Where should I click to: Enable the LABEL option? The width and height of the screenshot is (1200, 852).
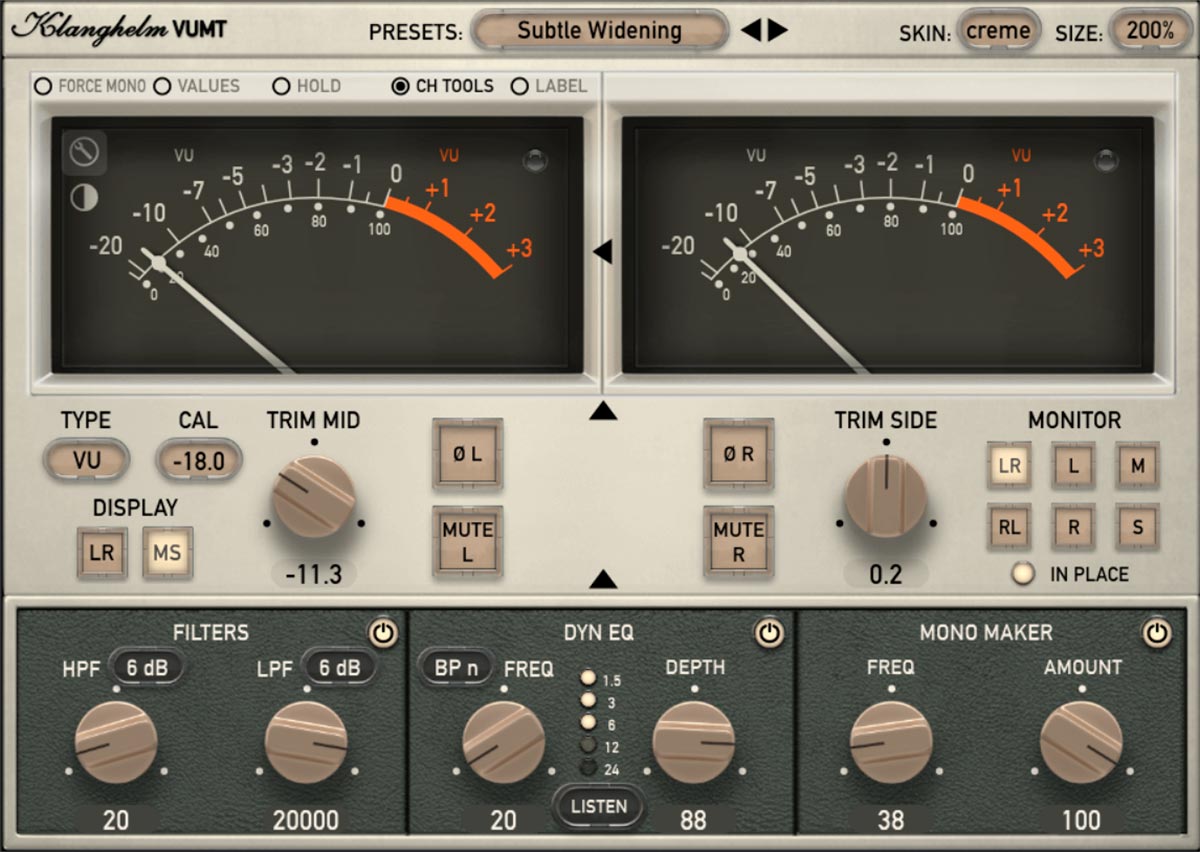pyautogui.click(x=549, y=86)
